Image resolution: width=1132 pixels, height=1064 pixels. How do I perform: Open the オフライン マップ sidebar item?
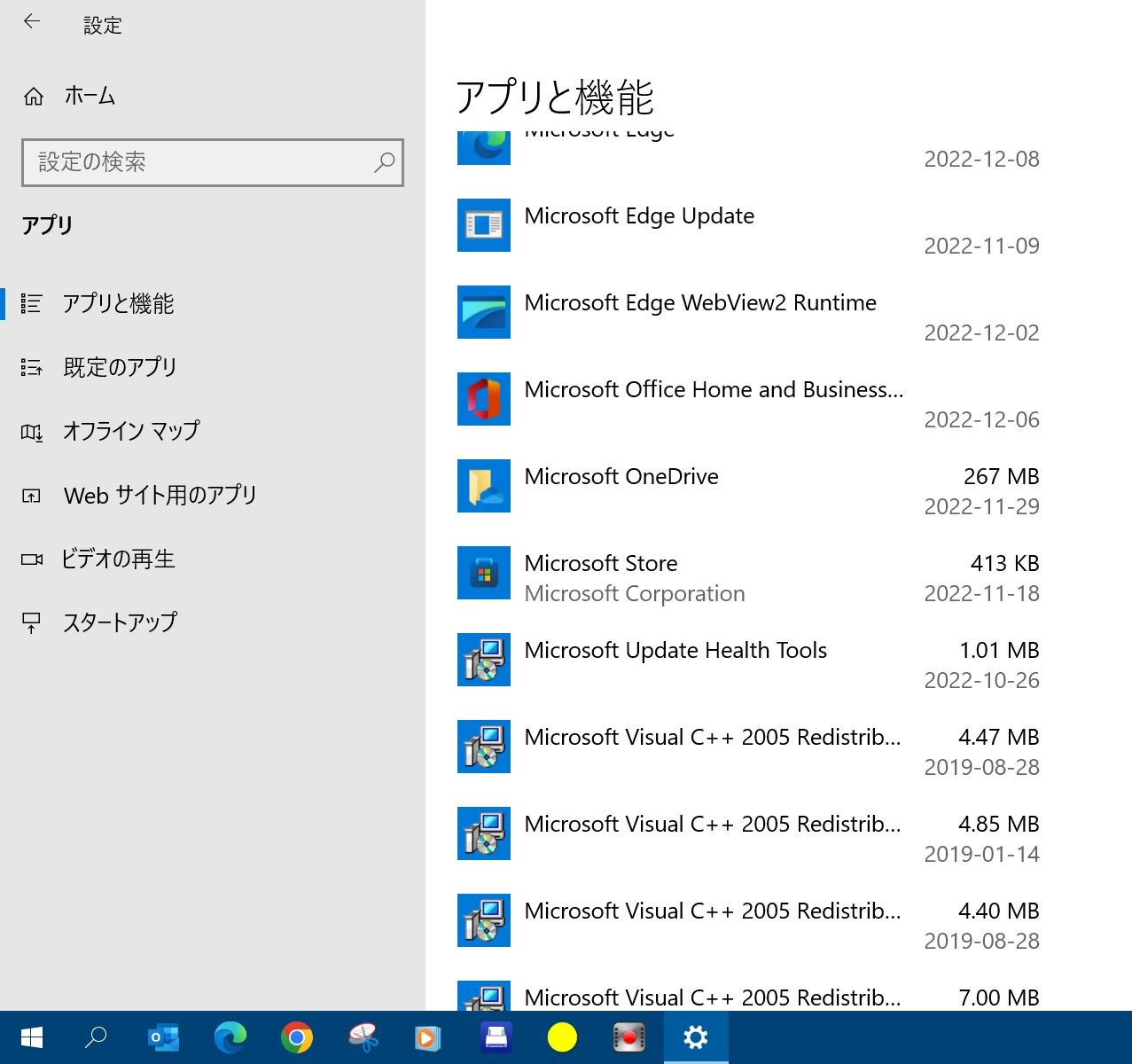[x=131, y=431]
